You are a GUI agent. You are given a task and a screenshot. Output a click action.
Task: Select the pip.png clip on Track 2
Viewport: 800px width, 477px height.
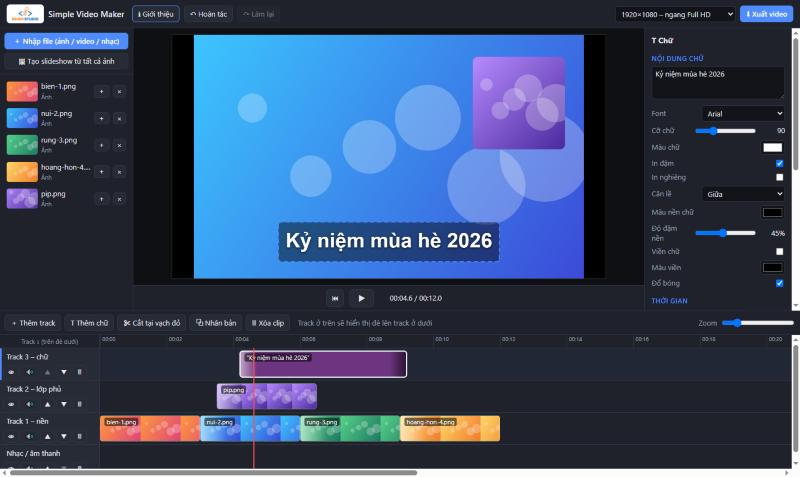[x=267, y=396]
